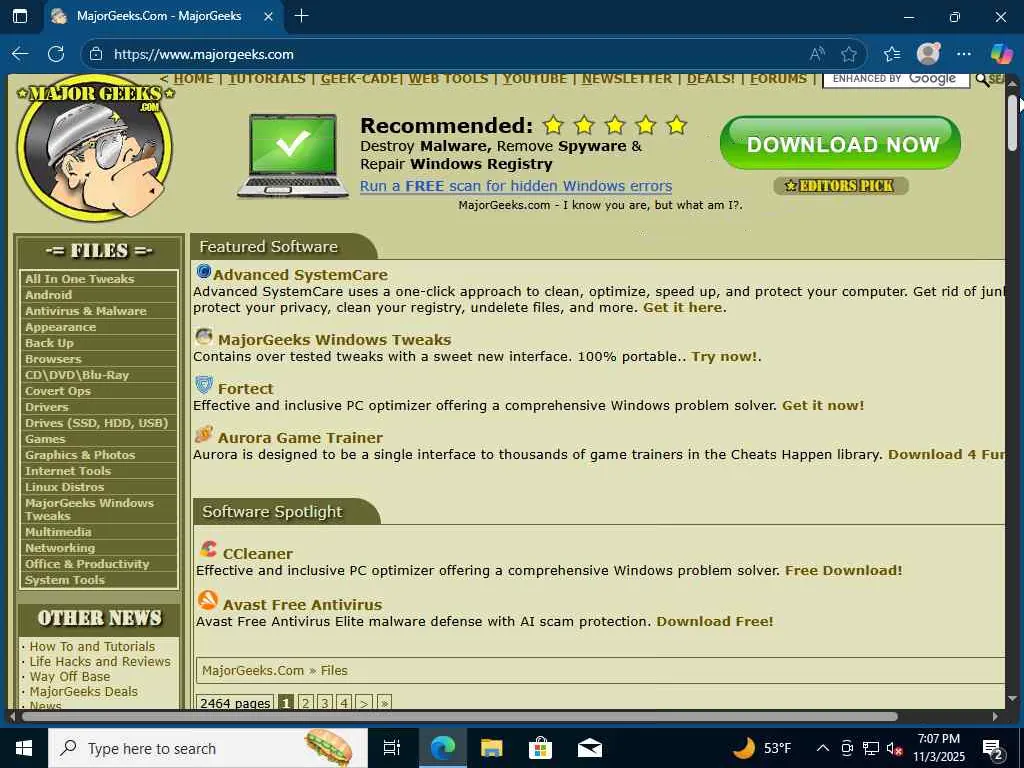Click the Google enhanced search field
Viewport: 1024px width, 768px height.
(895, 79)
